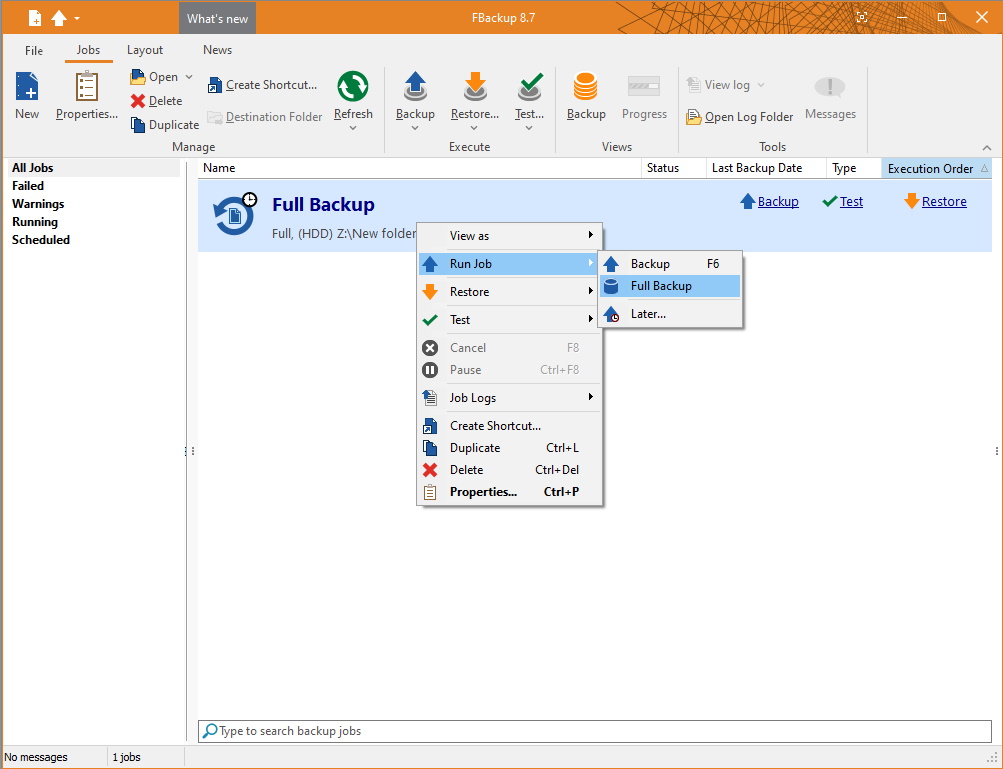Collapse the ribbon with the chevron
The image size is (1003, 769).
click(987, 148)
